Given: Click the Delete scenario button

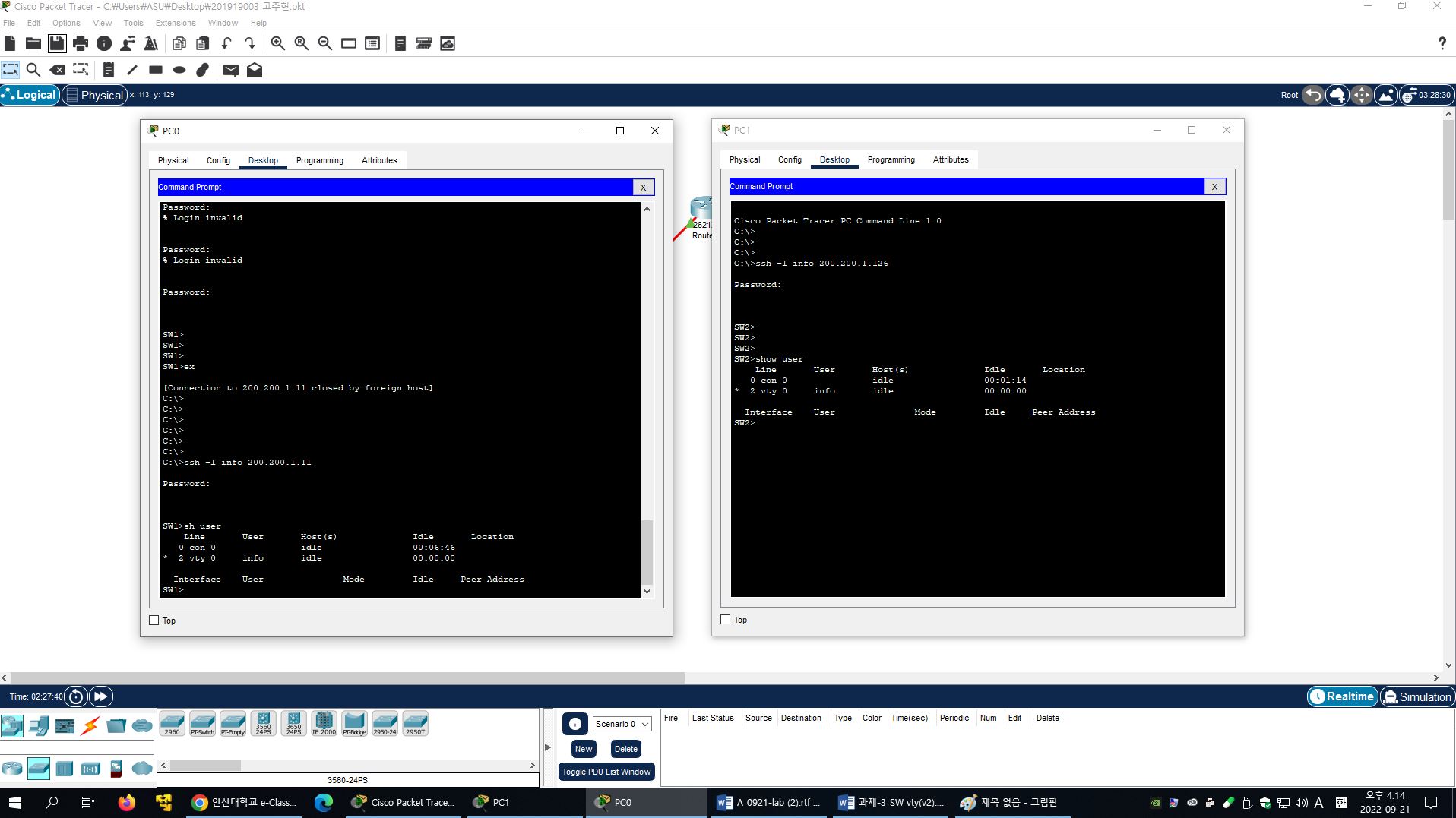Looking at the screenshot, I should click(x=626, y=749).
